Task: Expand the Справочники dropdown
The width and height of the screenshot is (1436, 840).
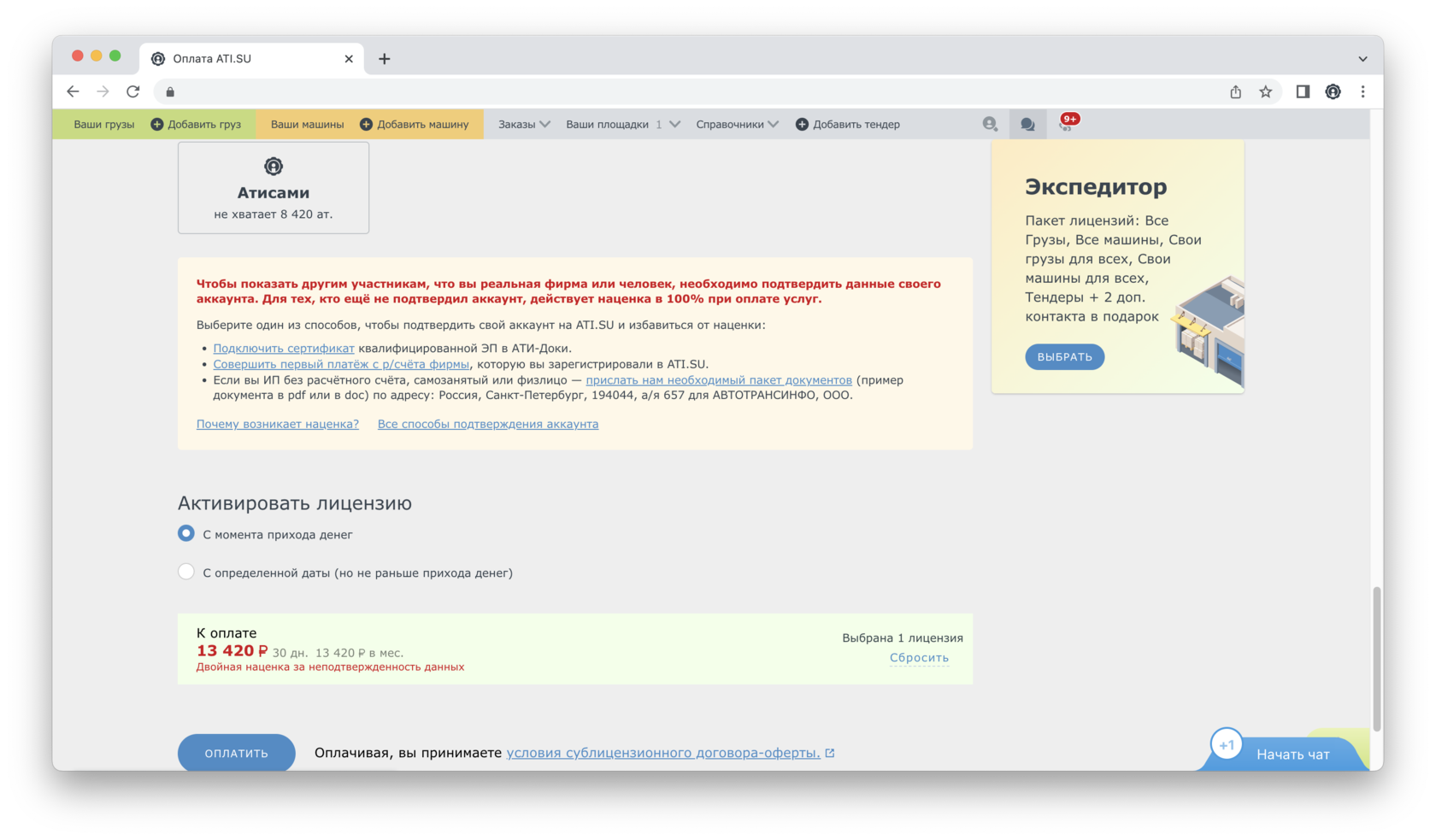Action: click(x=737, y=124)
